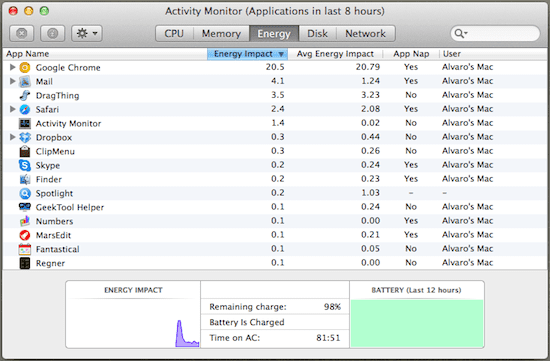Click the window title text
The width and height of the screenshot is (550, 361).
[x=275, y=11]
